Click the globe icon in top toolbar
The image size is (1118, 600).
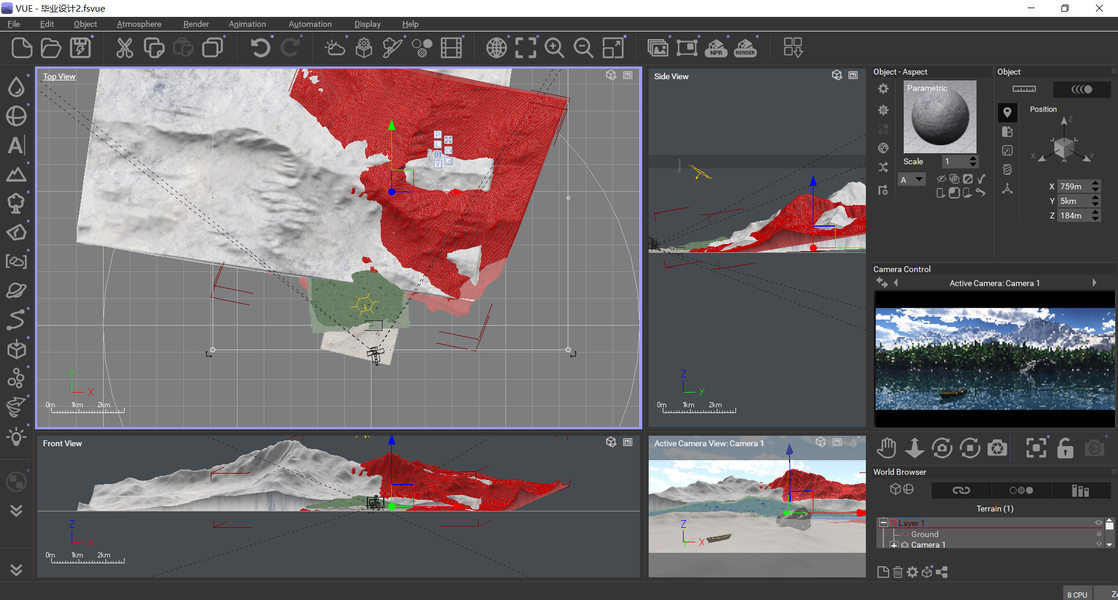click(496, 48)
